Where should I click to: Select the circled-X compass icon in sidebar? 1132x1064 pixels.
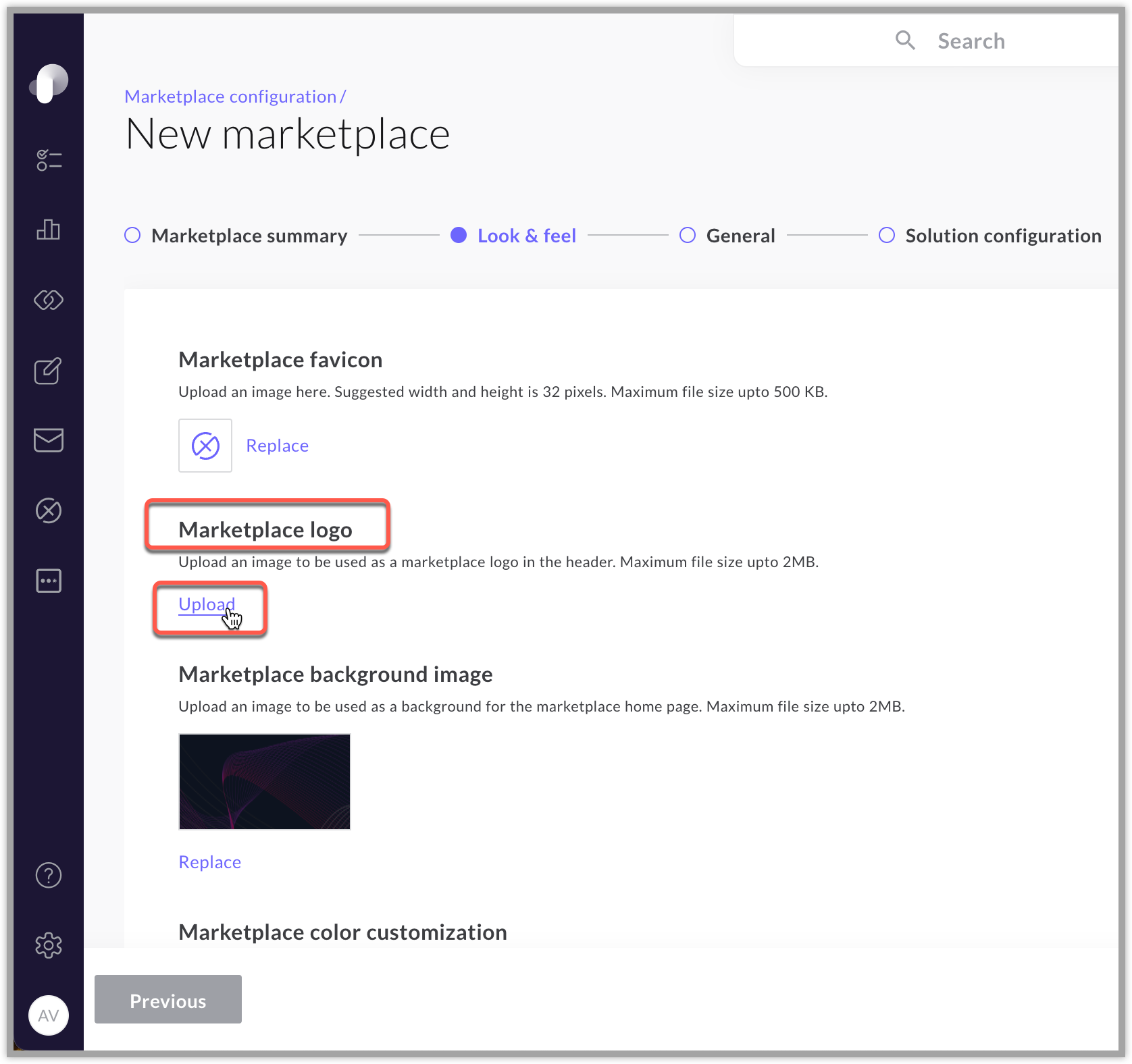click(x=48, y=511)
